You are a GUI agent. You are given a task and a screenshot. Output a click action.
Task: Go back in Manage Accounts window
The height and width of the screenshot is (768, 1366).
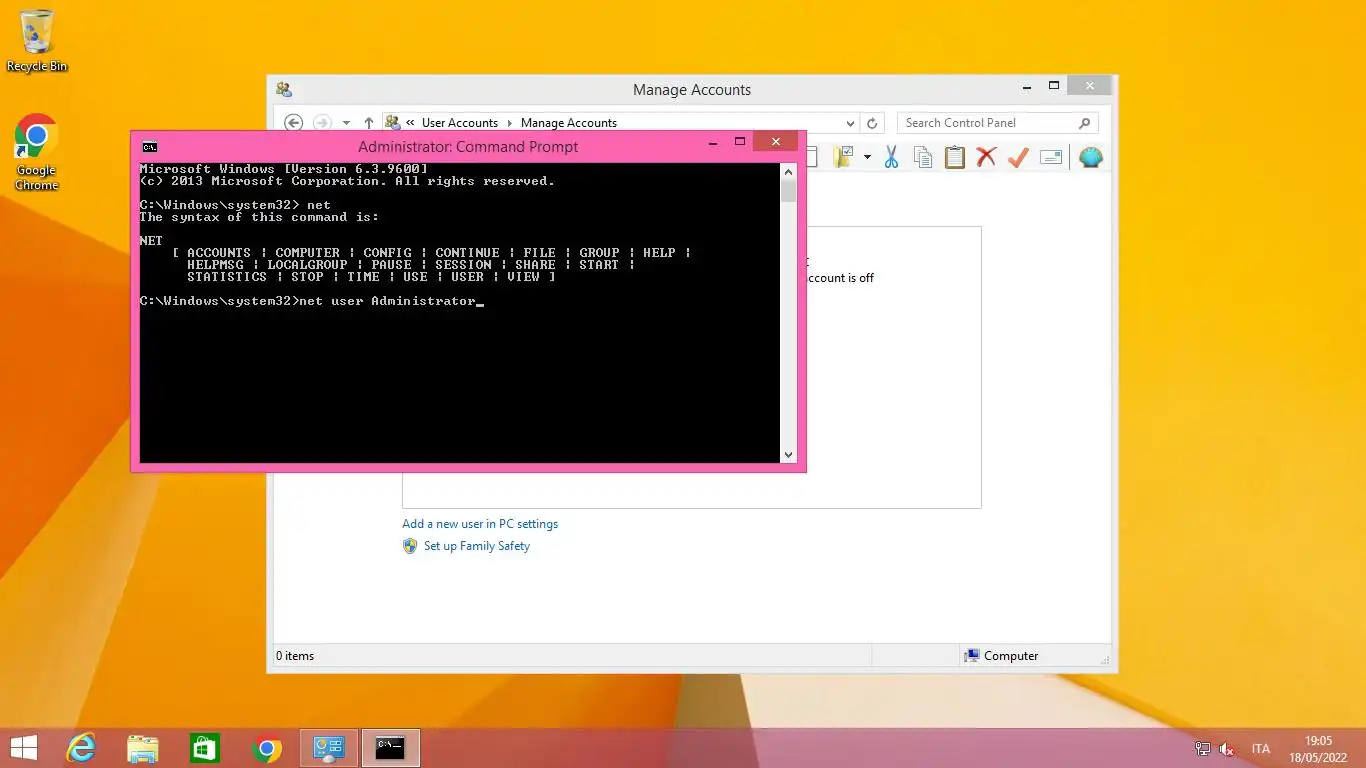point(293,123)
